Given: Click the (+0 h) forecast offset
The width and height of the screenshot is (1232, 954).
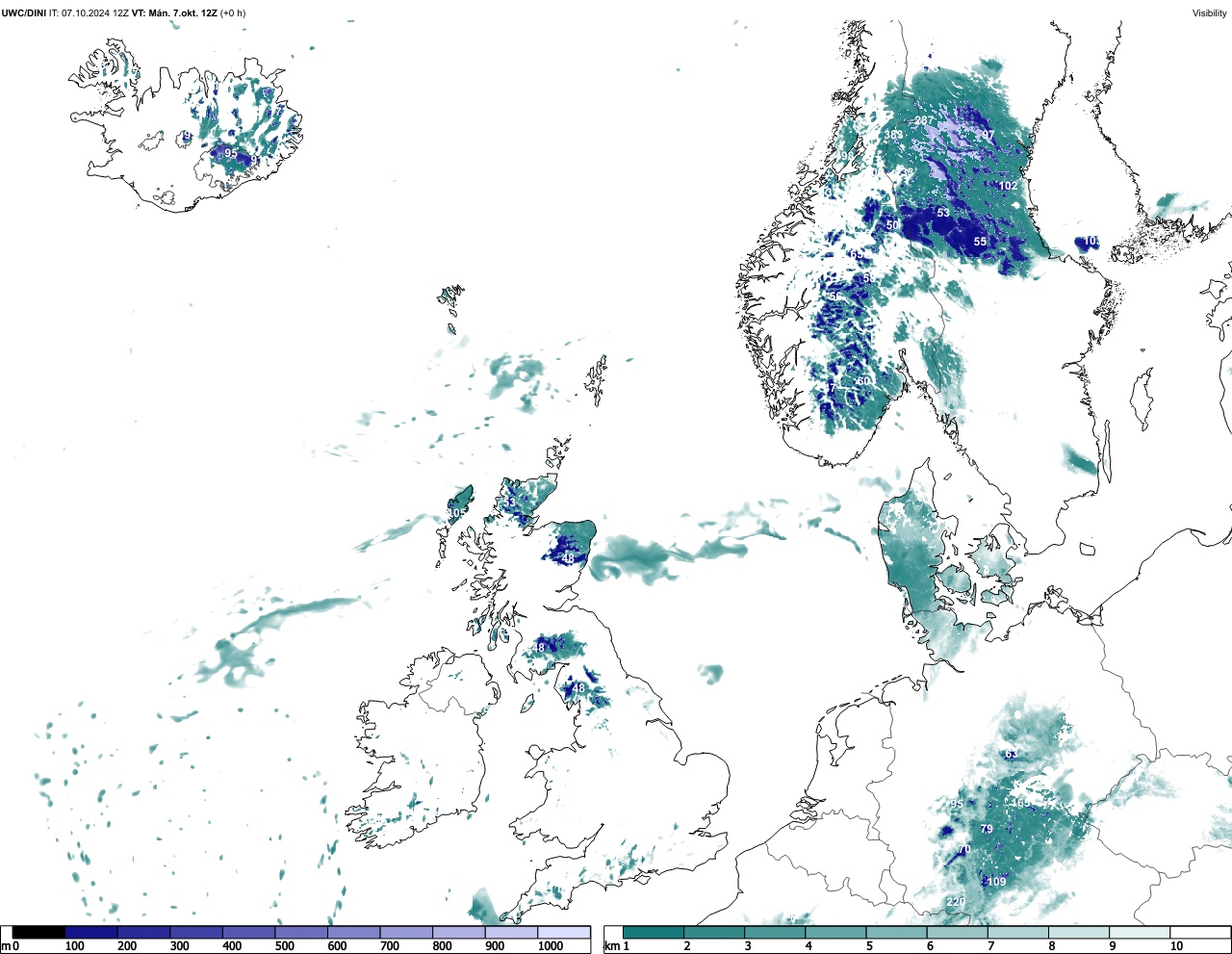Looking at the screenshot, I should pyautogui.click(x=233, y=13).
